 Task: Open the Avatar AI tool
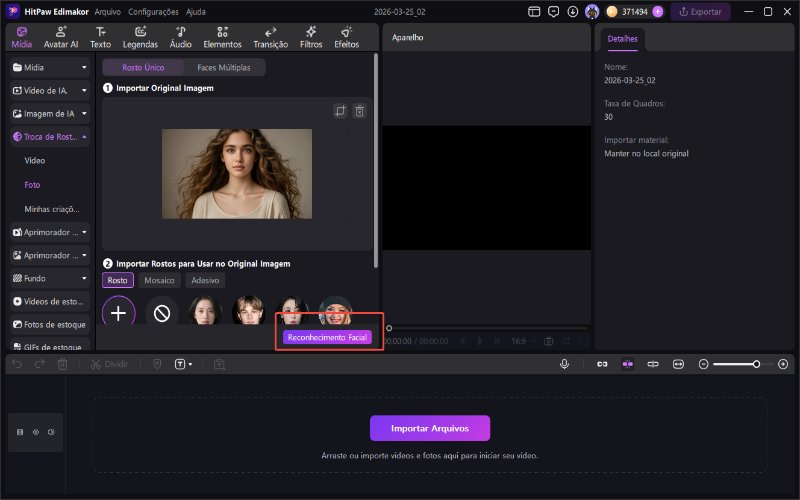pos(62,37)
